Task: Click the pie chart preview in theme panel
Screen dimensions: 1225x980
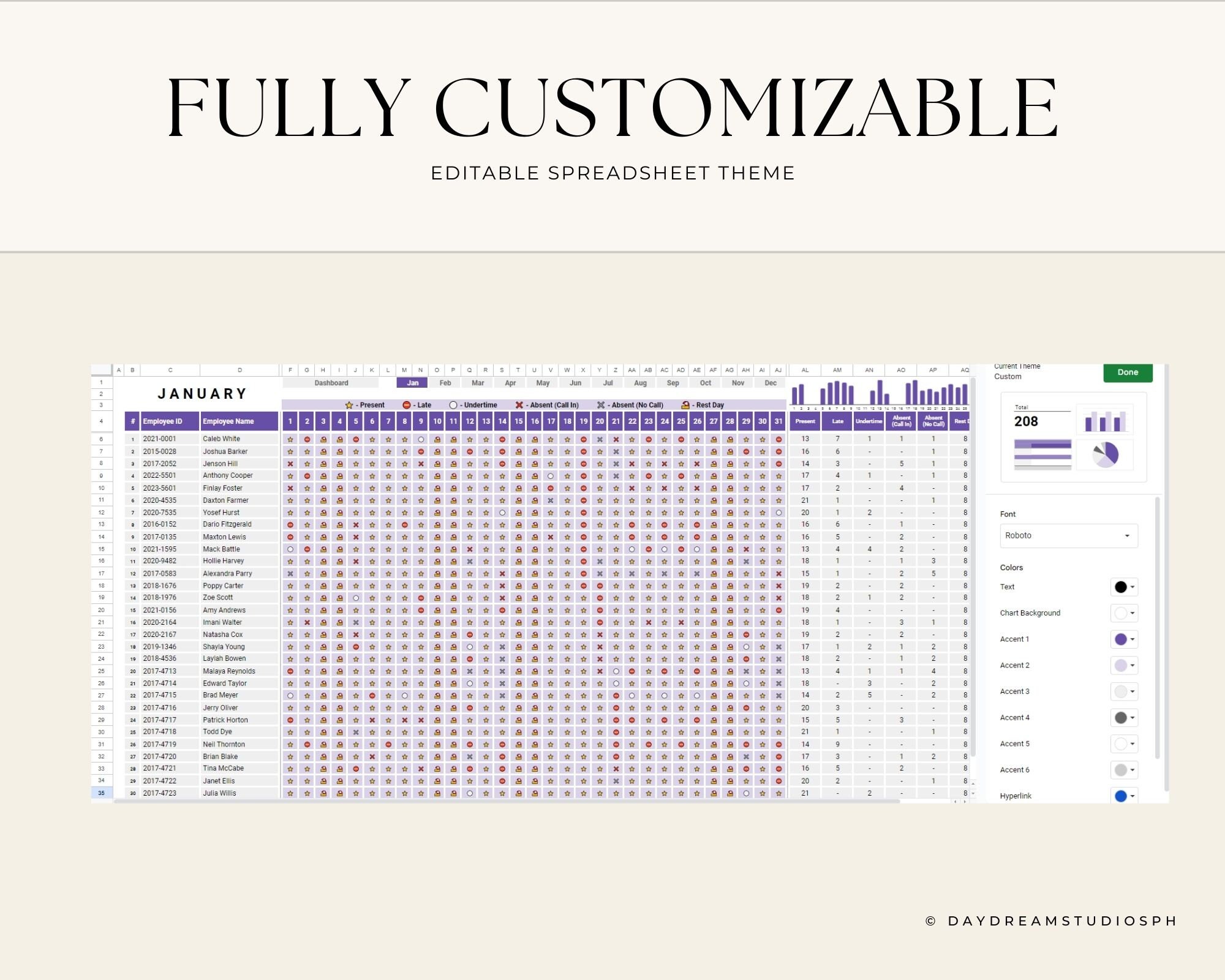Action: click(1105, 453)
